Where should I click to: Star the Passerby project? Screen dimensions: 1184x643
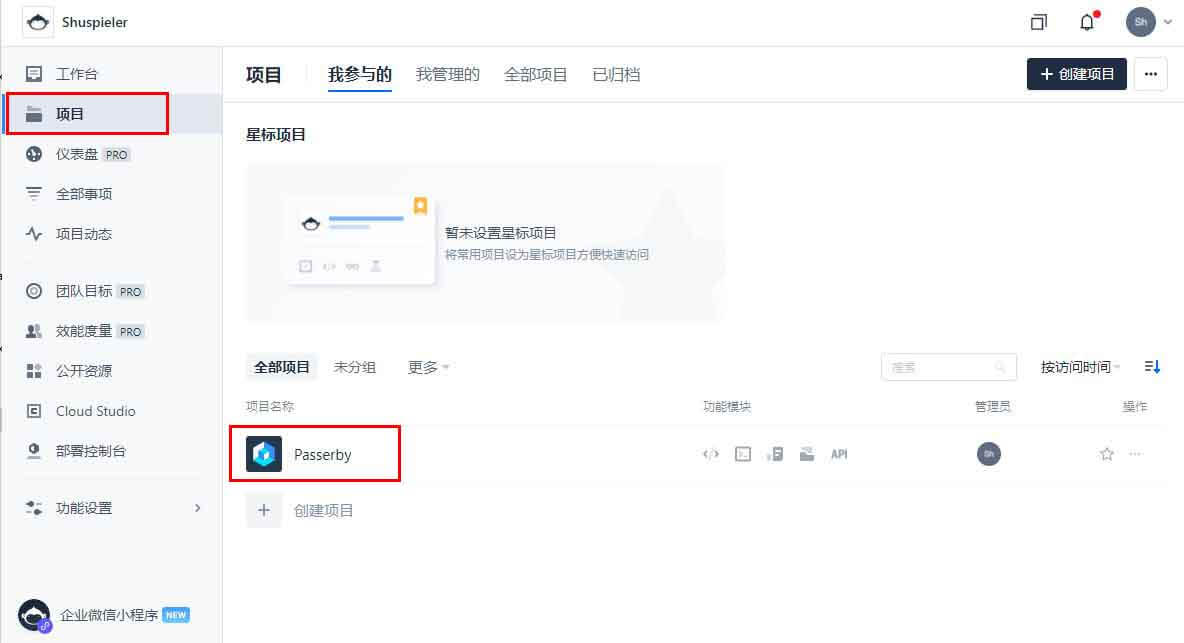pyautogui.click(x=1107, y=454)
